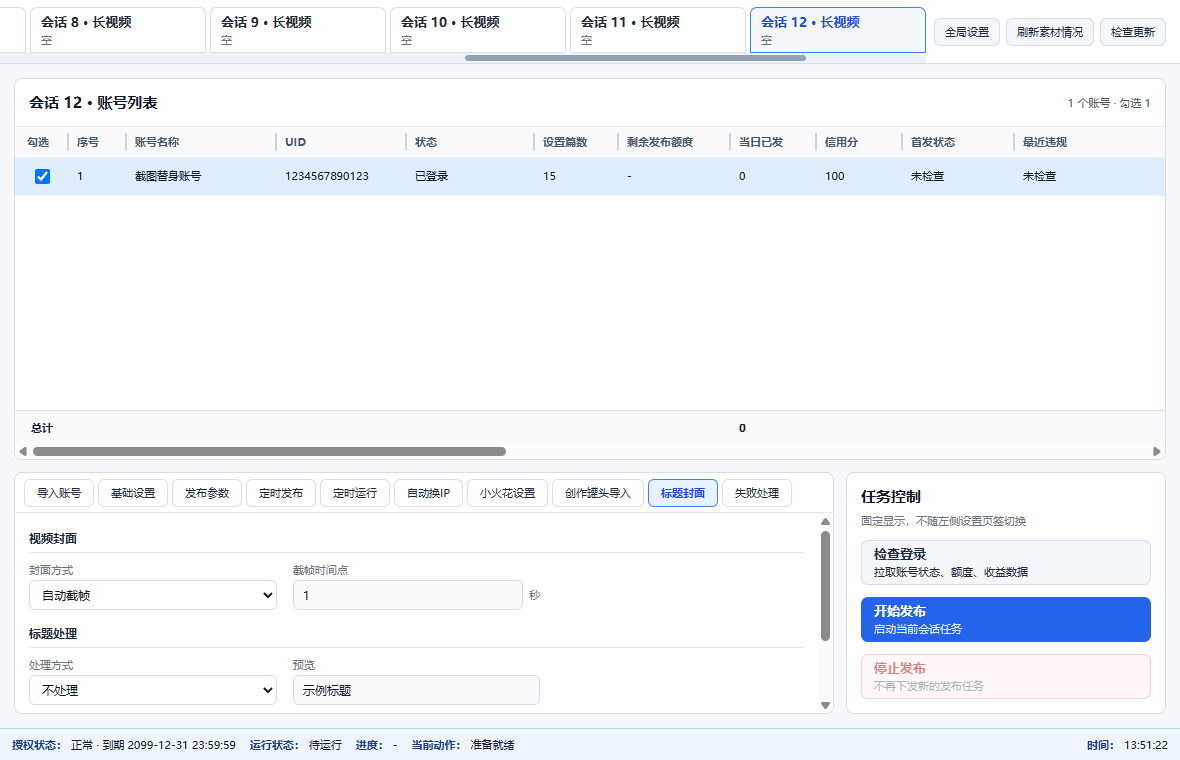Viewport: 1180px width, 760px height.
Task: Open the 创作镜头导入 tab
Action: (598, 493)
